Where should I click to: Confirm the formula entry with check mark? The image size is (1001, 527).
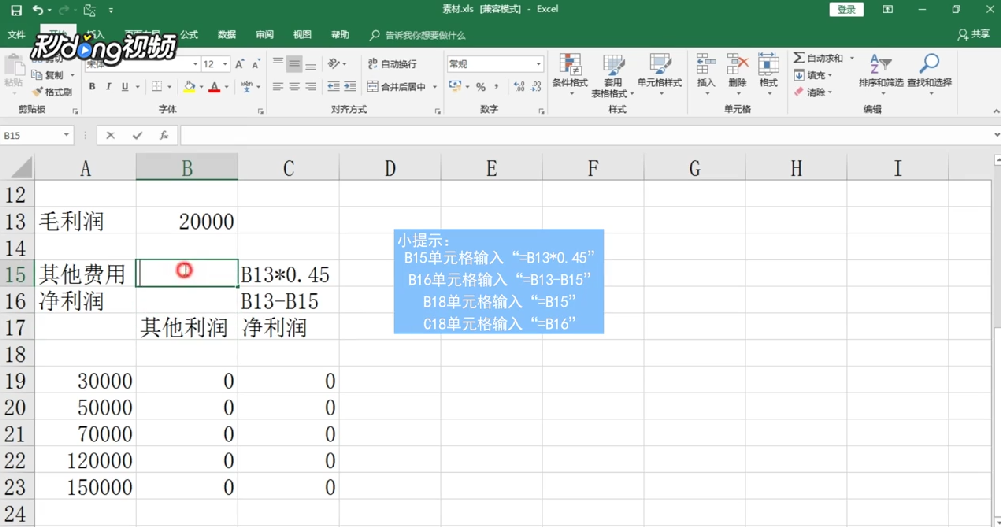137,135
